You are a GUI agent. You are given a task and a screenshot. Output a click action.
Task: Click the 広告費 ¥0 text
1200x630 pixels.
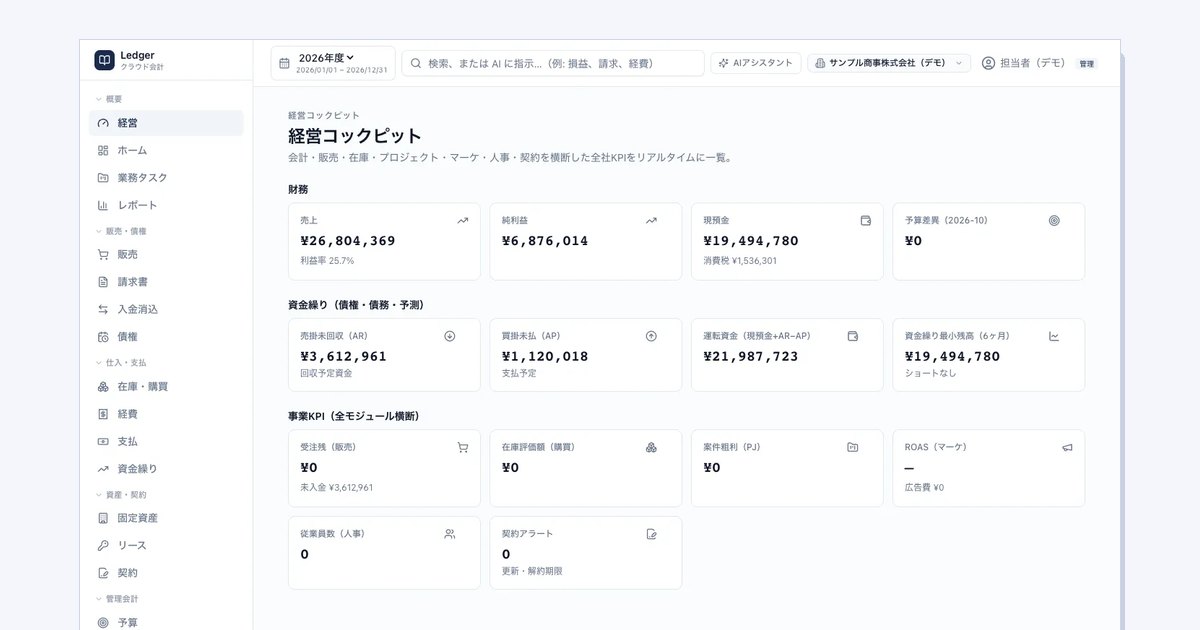(924, 488)
